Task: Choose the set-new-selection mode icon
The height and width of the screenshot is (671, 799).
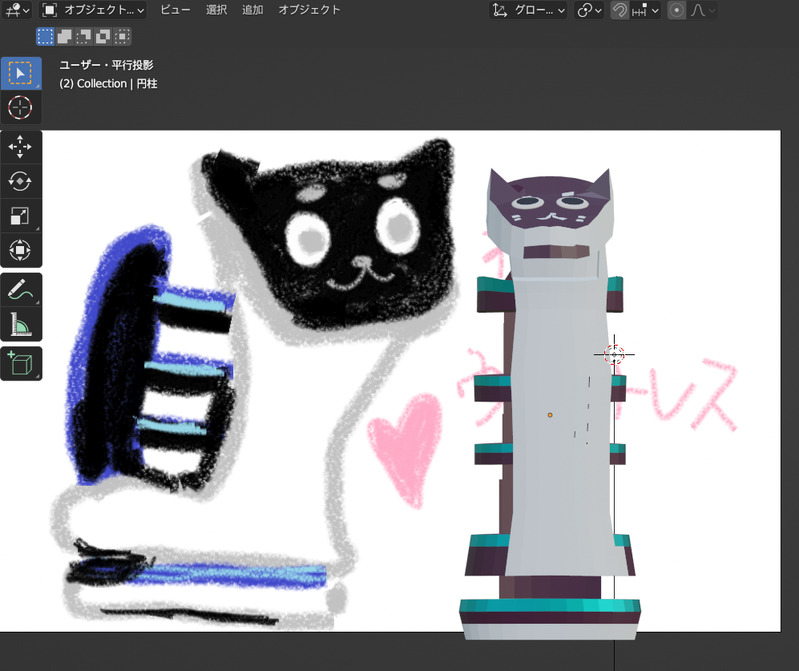Action: [45, 36]
